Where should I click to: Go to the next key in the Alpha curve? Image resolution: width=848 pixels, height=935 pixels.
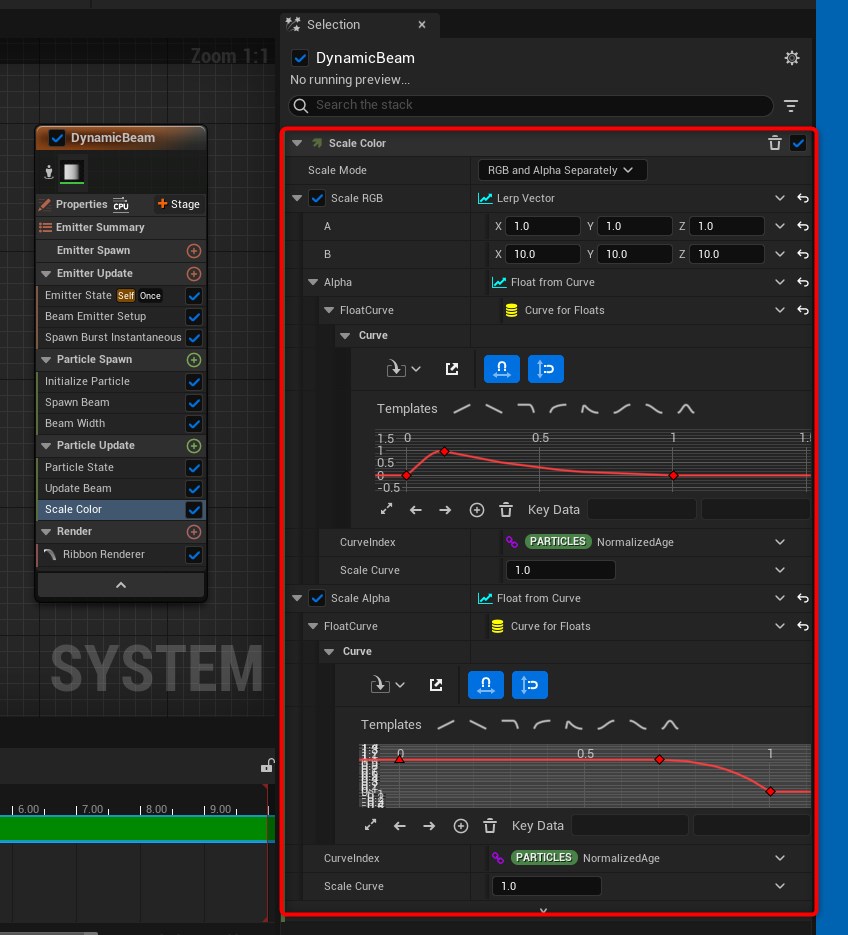pos(445,510)
